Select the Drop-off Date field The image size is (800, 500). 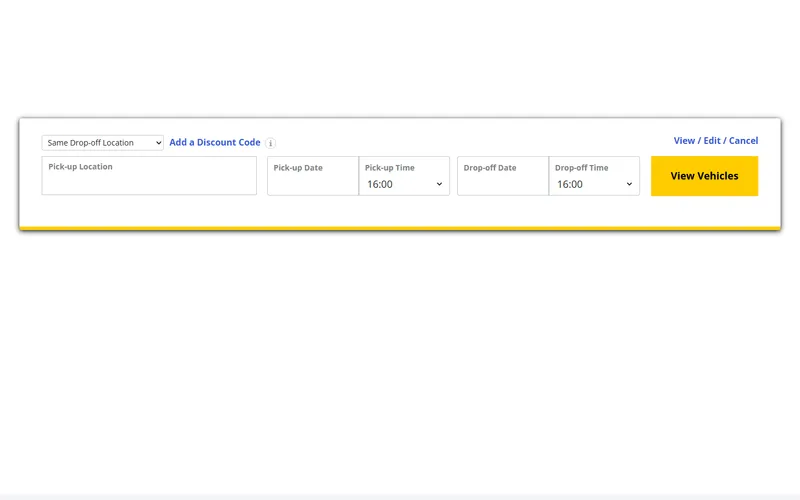pyautogui.click(x=503, y=176)
